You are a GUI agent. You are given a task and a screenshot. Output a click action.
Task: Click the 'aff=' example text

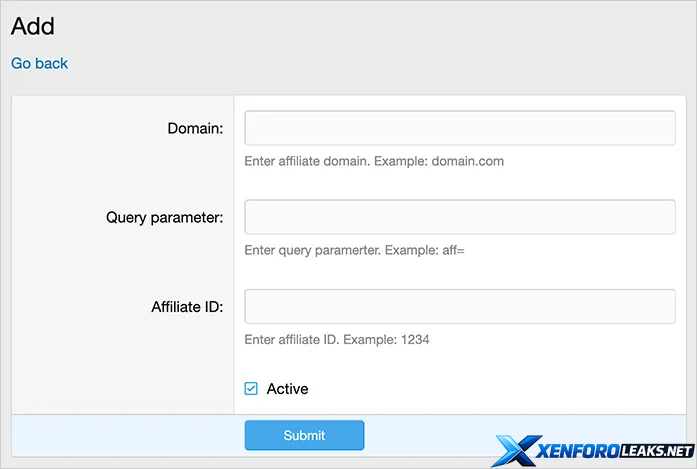click(454, 250)
